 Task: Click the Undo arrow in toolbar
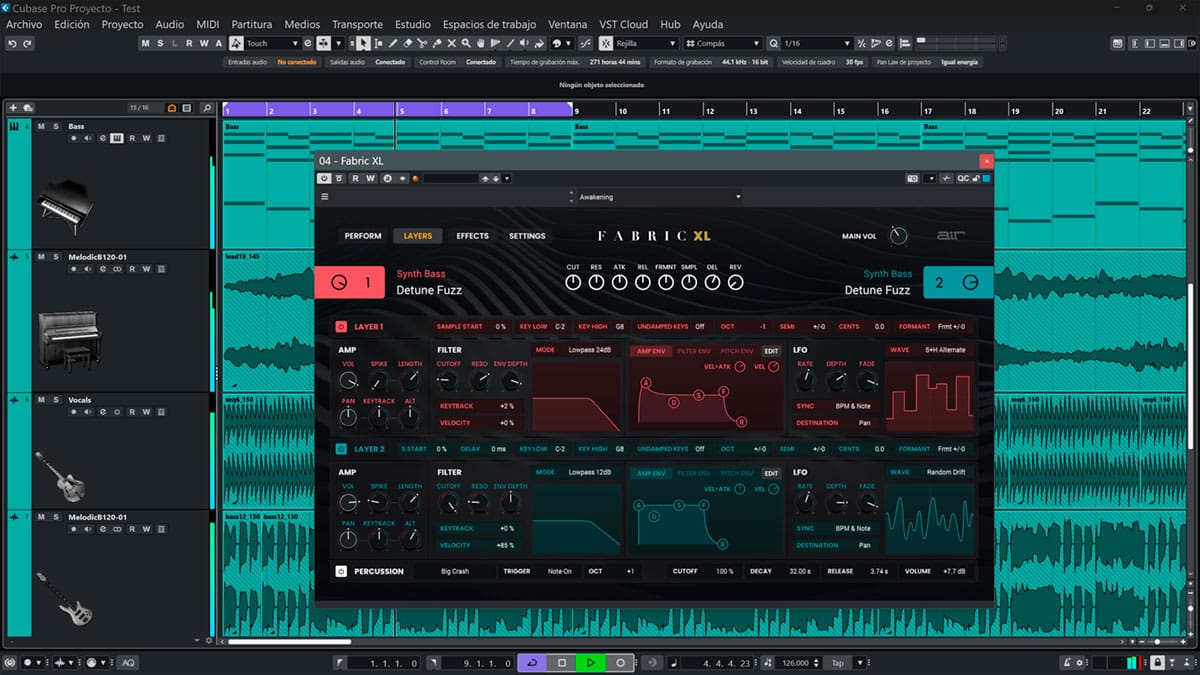click(12, 43)
